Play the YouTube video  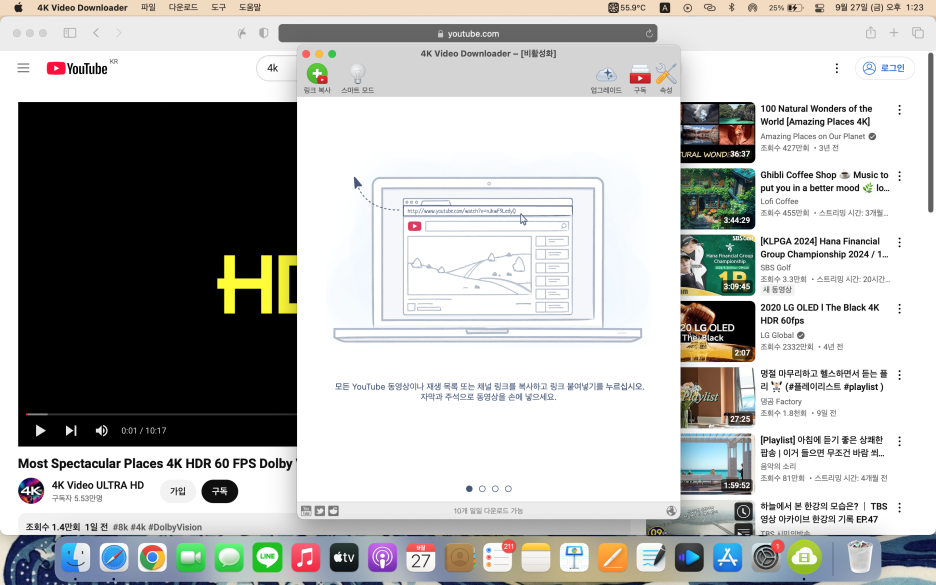click(x=40, y=430)
